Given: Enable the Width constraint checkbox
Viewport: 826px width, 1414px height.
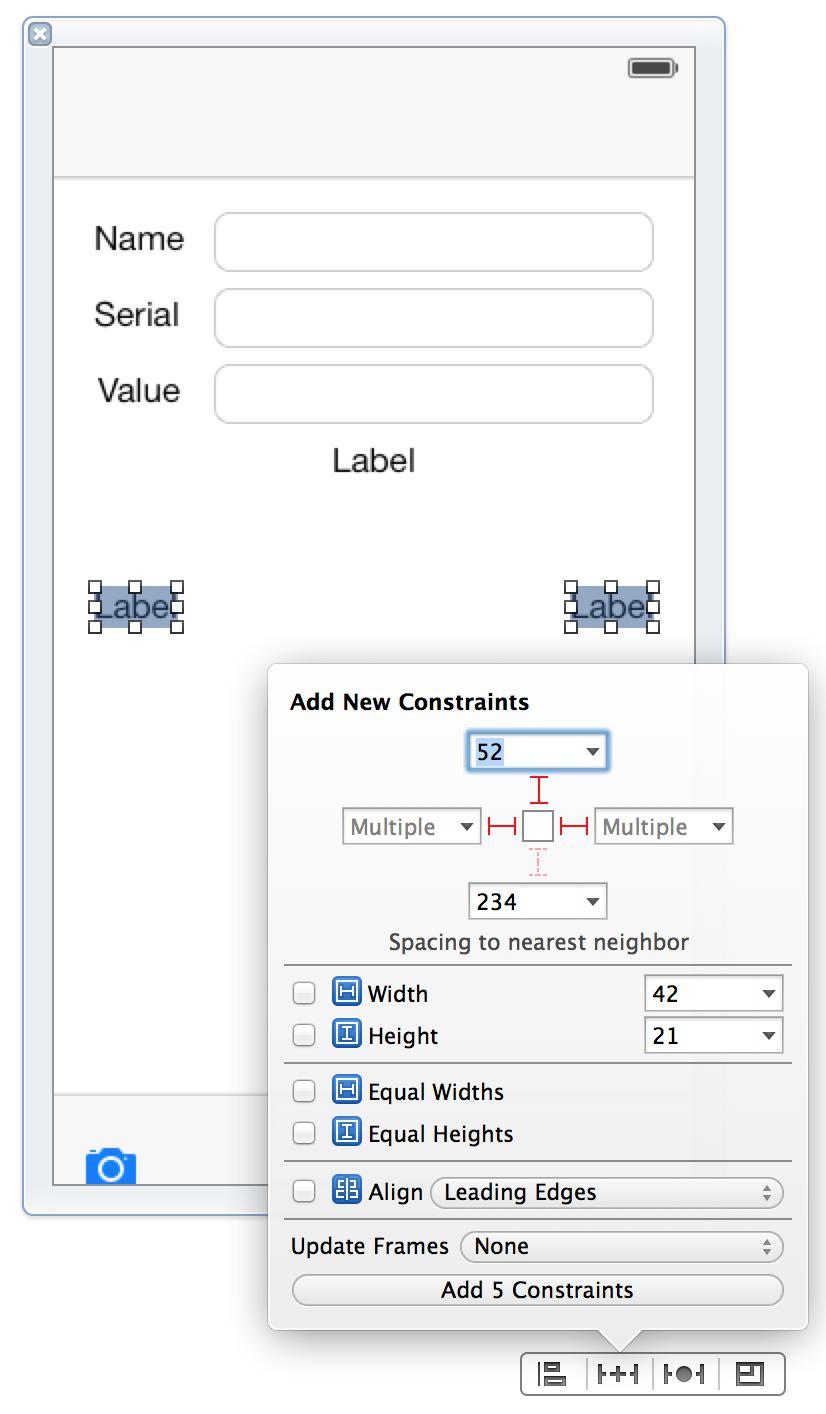Looking at the screenshot, I should point(304,993).
